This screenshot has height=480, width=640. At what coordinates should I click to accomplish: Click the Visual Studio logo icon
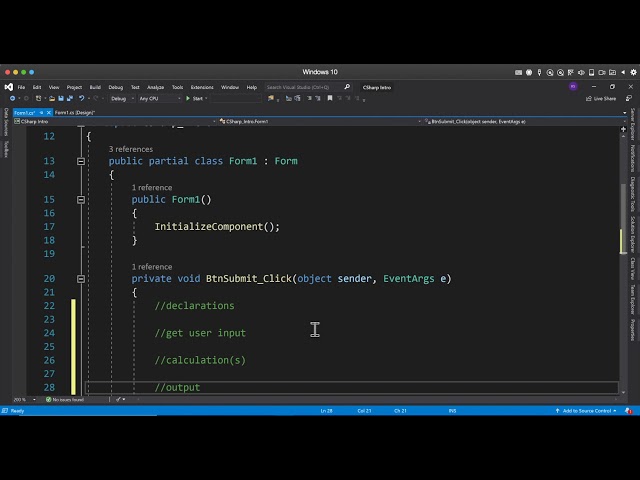pos(8,87)
